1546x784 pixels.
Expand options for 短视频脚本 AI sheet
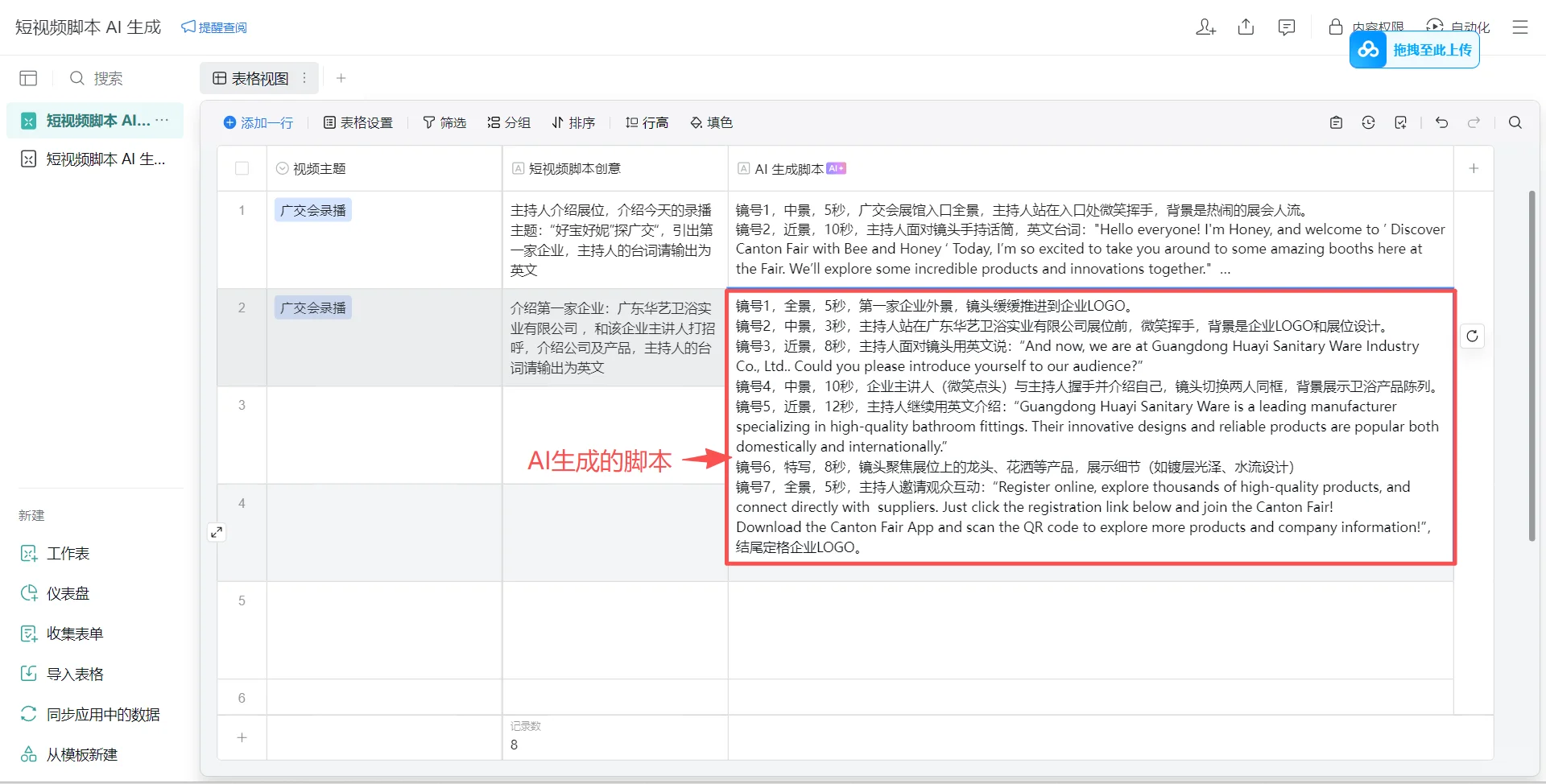pyautogui.click(x=162, y=120)
